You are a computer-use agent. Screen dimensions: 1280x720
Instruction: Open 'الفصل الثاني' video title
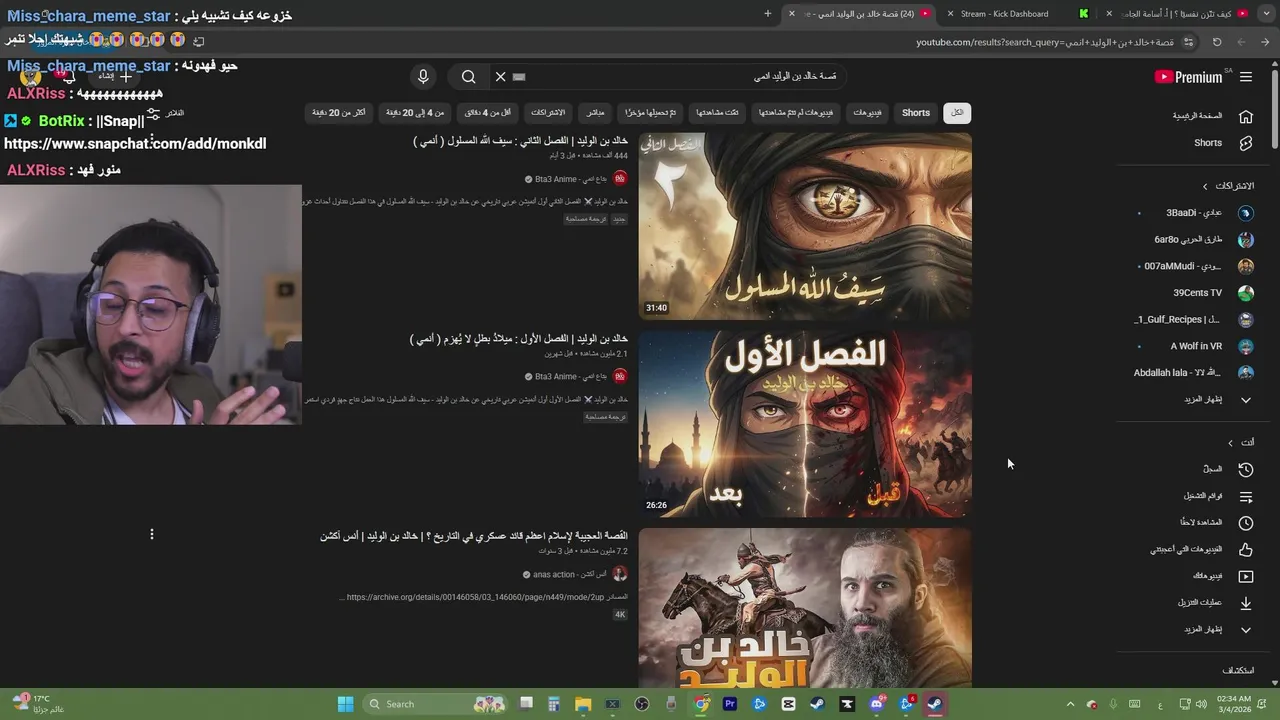tap(520, 142)
